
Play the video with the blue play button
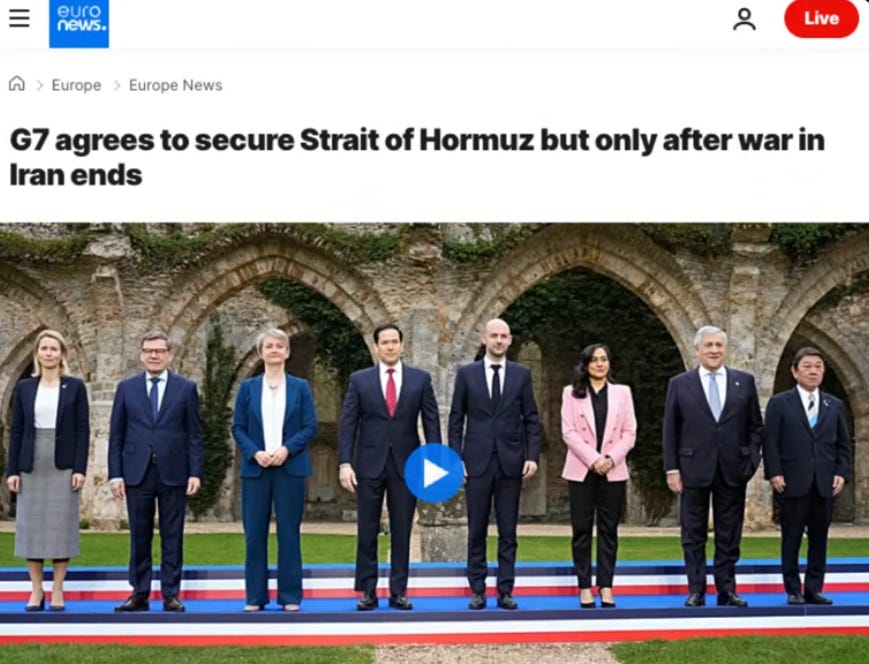(x=434, y=473)
